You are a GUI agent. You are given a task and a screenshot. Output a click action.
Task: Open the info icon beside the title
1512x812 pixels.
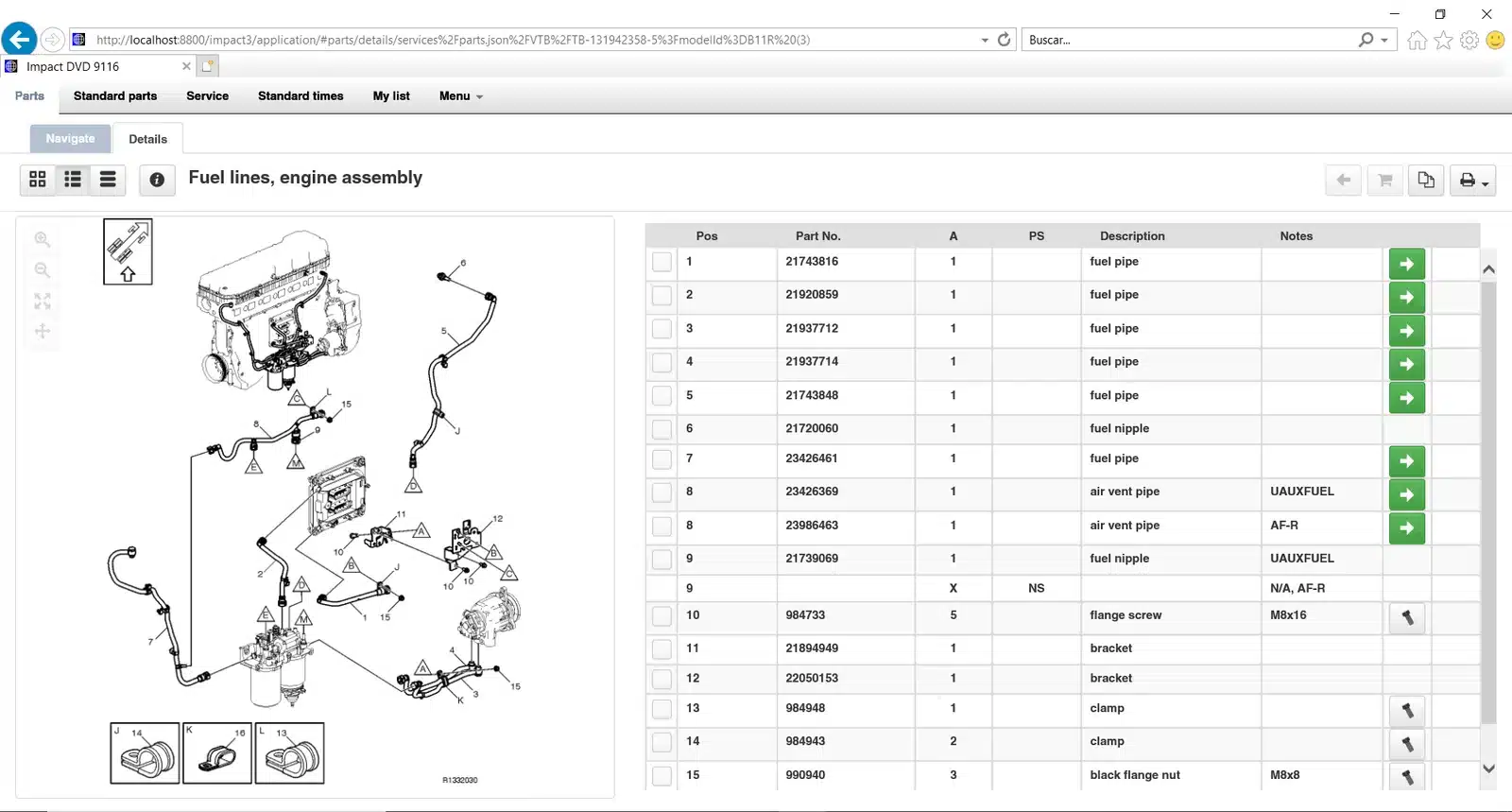click(x=157, y=180)
